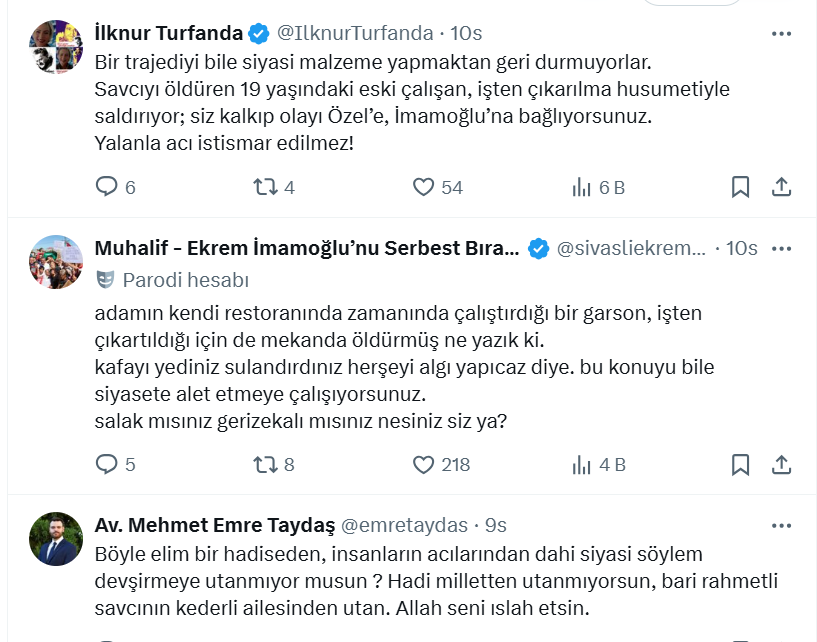The width and height of the screenshot is (817, 642).
Task: Click Av. Mehmet Emre Taydaş's profile picture
Action: coord(56,540)
